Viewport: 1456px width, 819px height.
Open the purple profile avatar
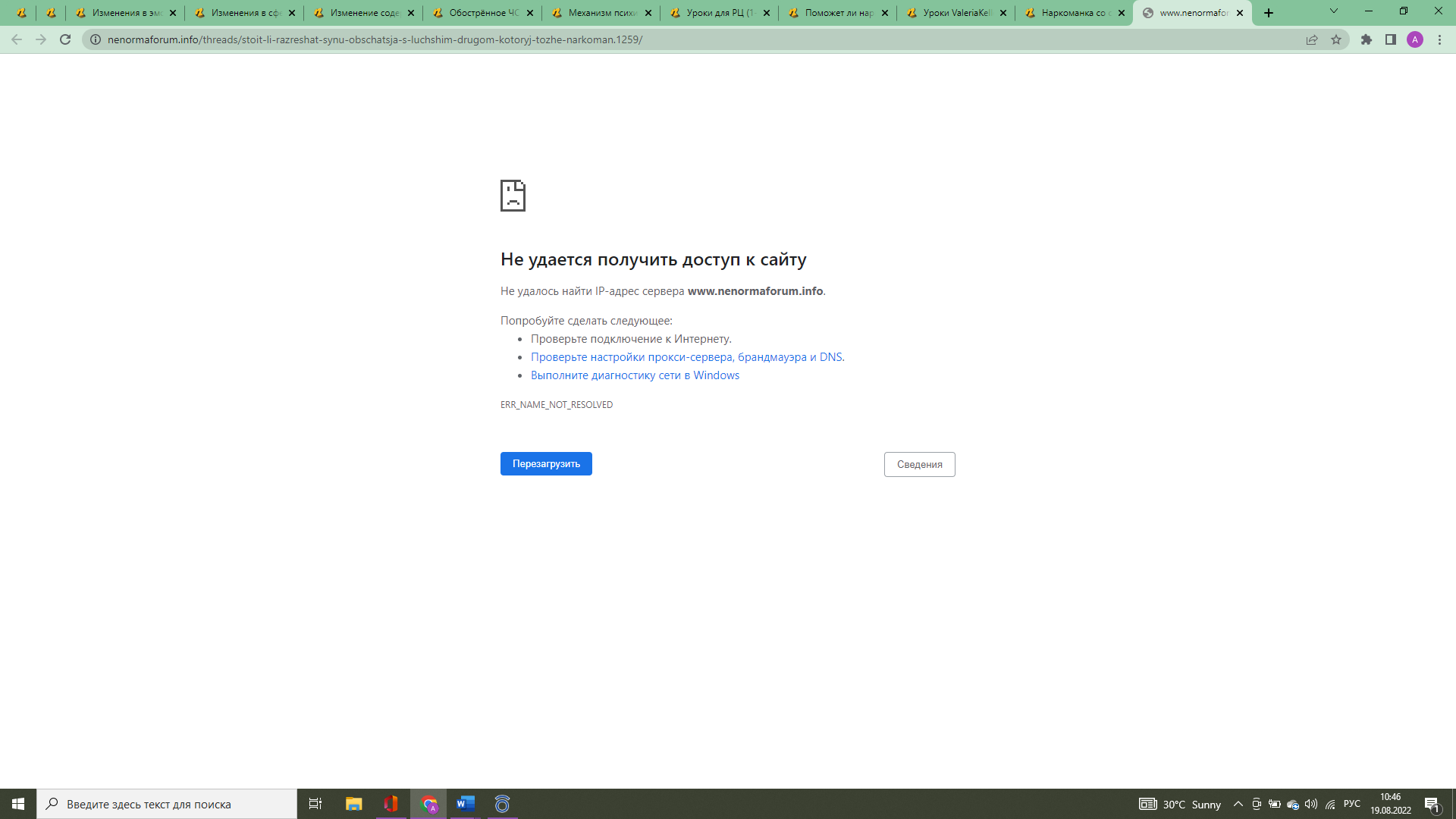[x=1415, y=39]
